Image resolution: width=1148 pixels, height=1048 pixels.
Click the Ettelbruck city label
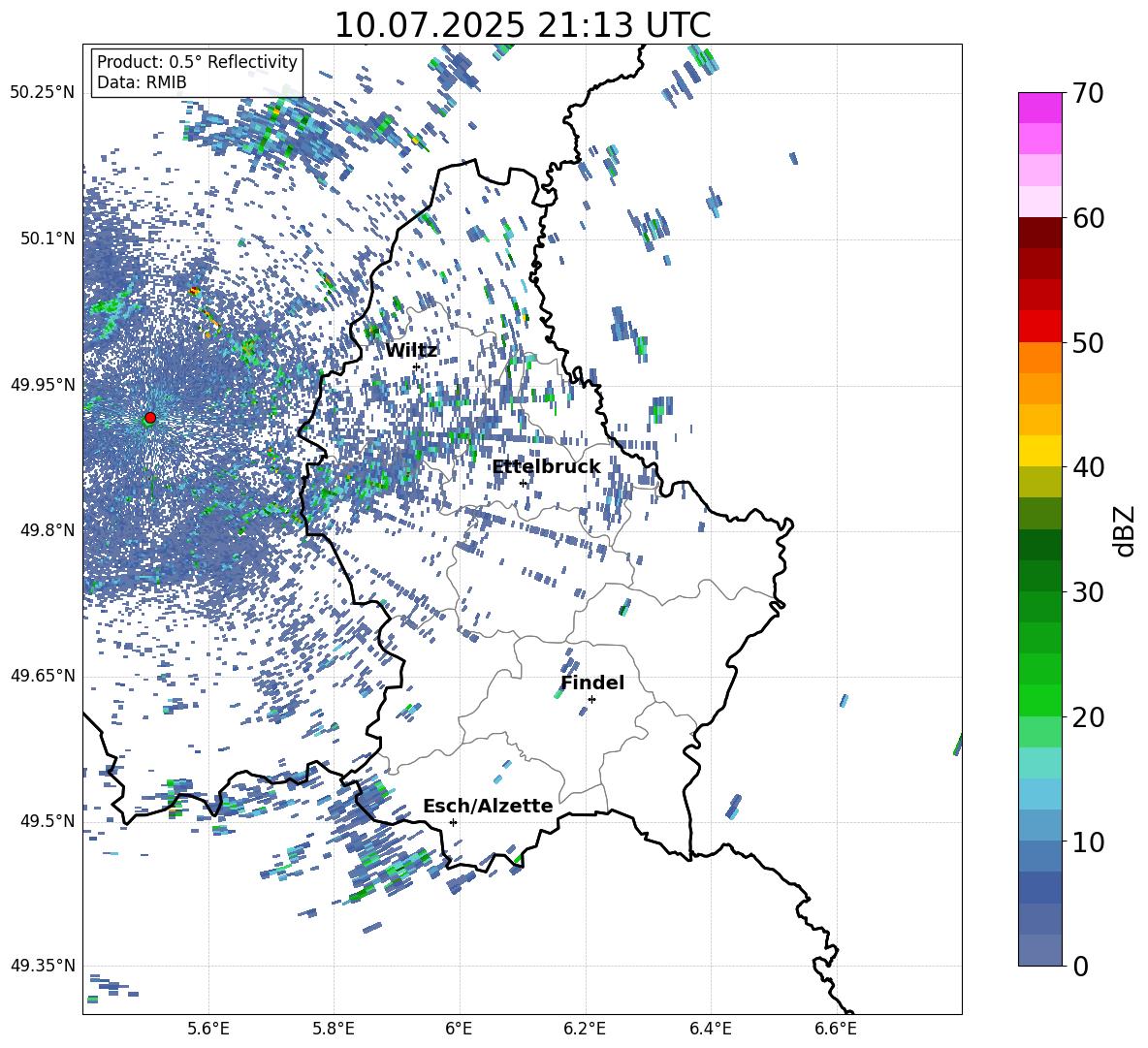click(x=546, y=467)
